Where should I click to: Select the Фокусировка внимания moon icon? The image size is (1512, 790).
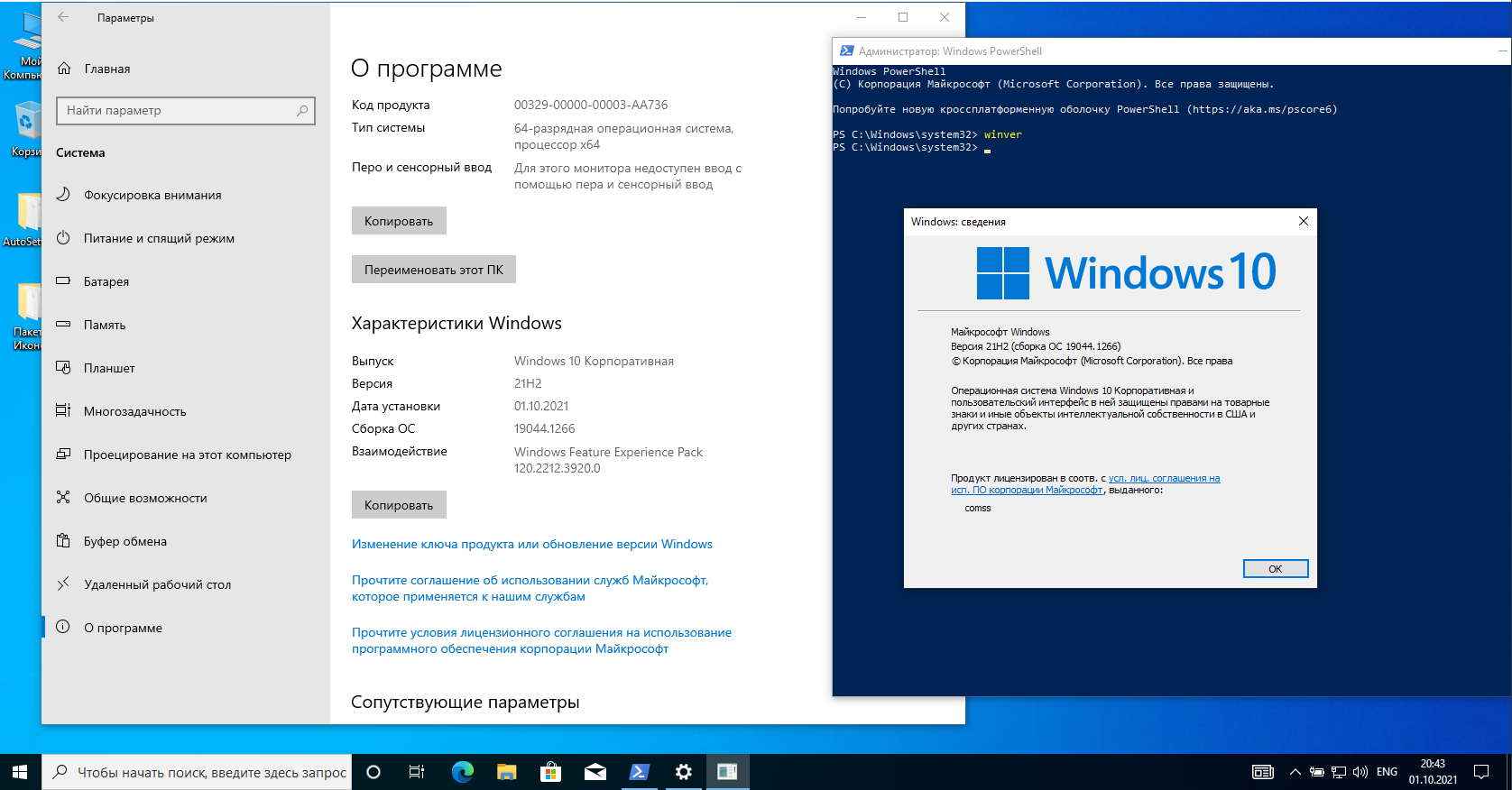click(x=63, y=195)
